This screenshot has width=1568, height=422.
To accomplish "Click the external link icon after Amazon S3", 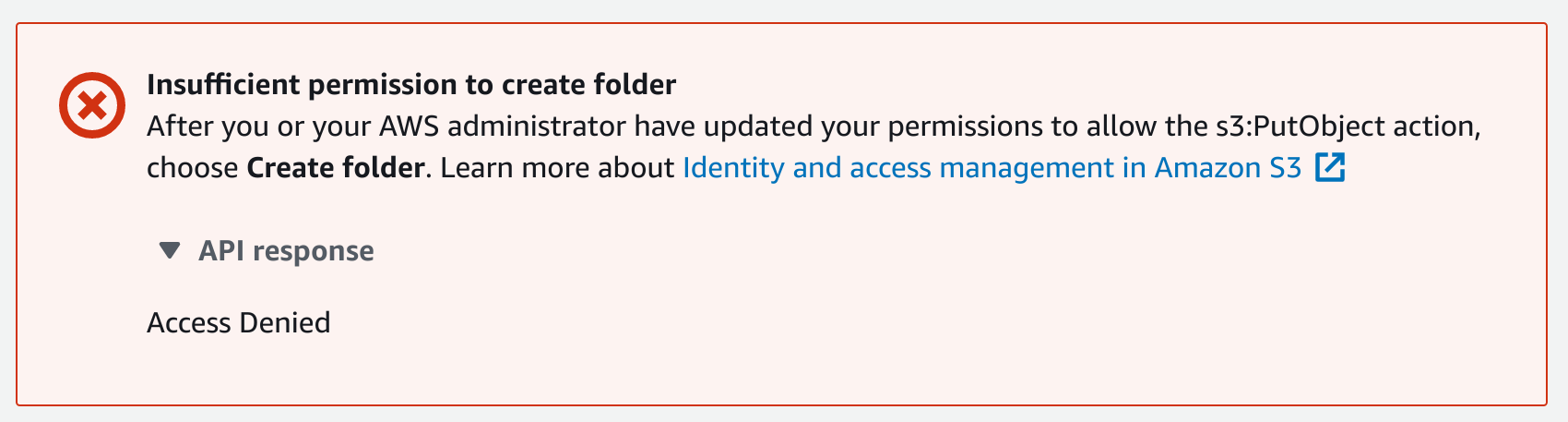I will click(x=1330, y=168).
